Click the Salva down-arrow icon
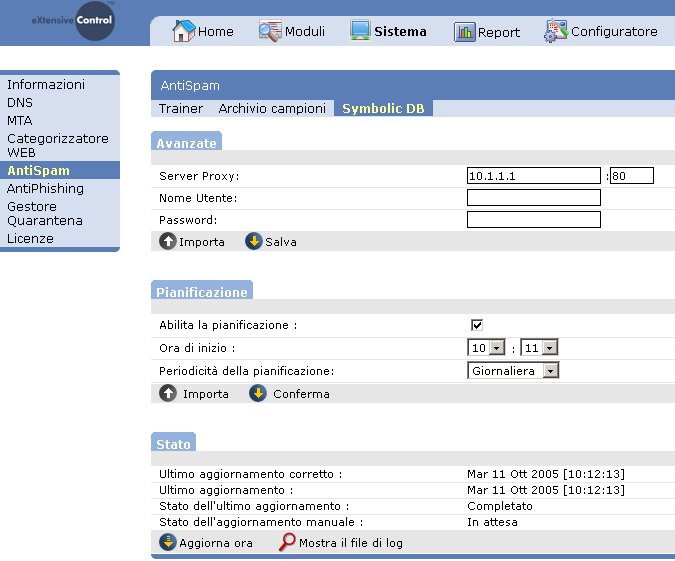The image size is (675, 561). pos(254,241)
